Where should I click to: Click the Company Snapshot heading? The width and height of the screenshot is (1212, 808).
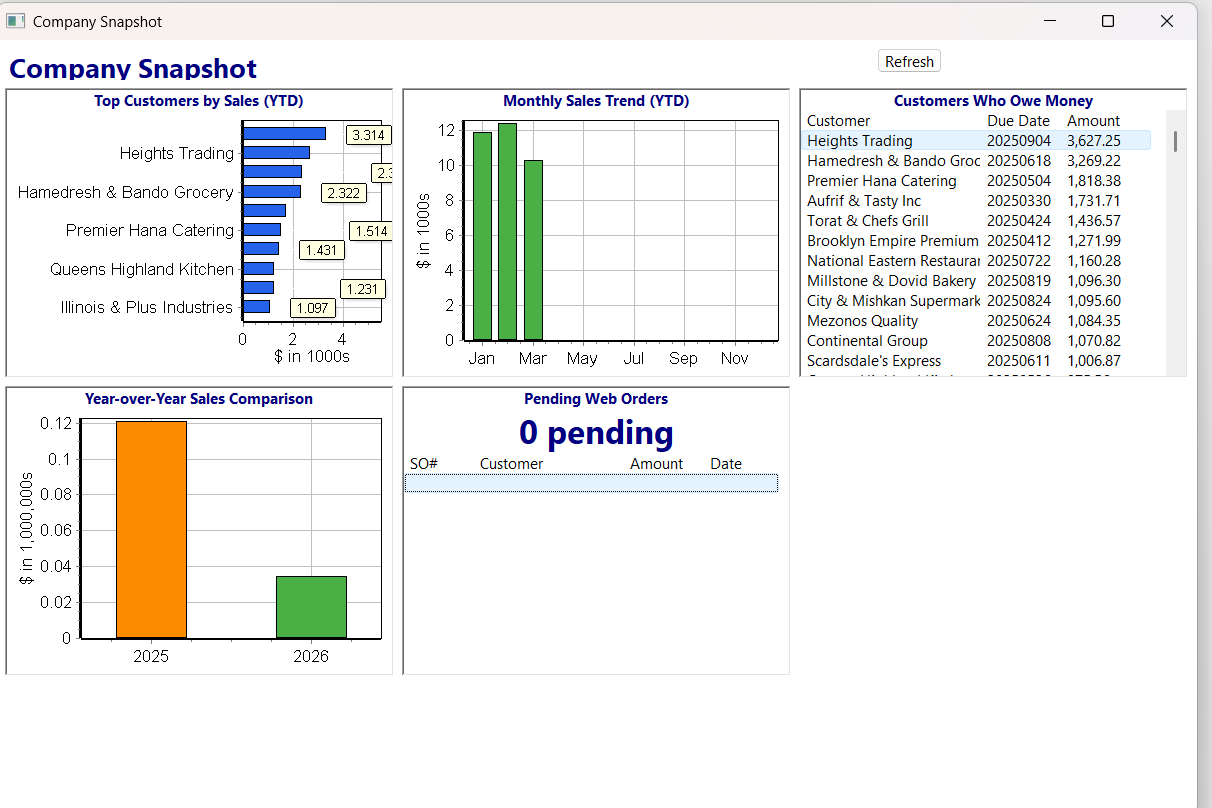[x=133, y=68]
